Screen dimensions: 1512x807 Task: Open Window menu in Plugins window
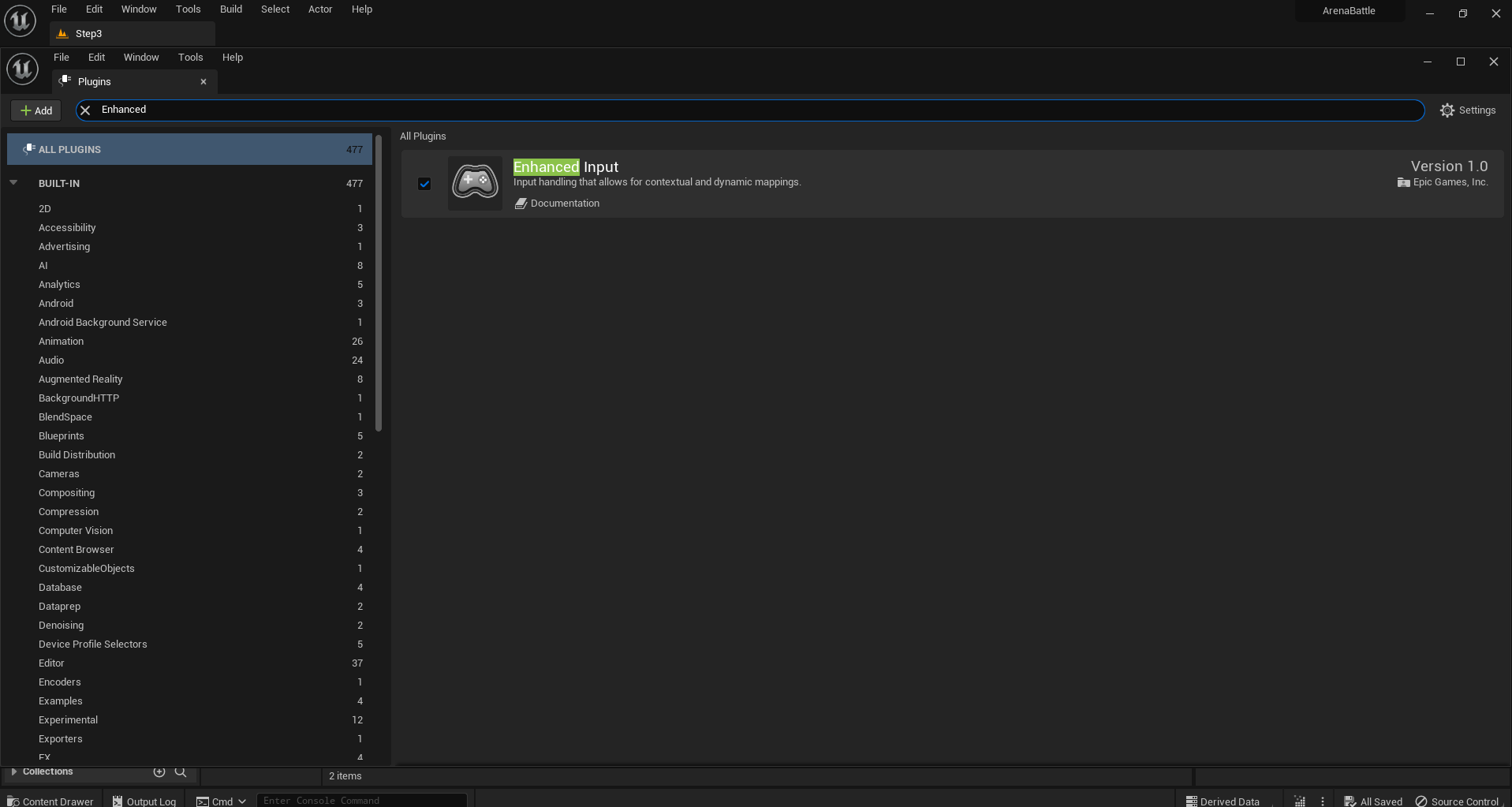(141, 58)
